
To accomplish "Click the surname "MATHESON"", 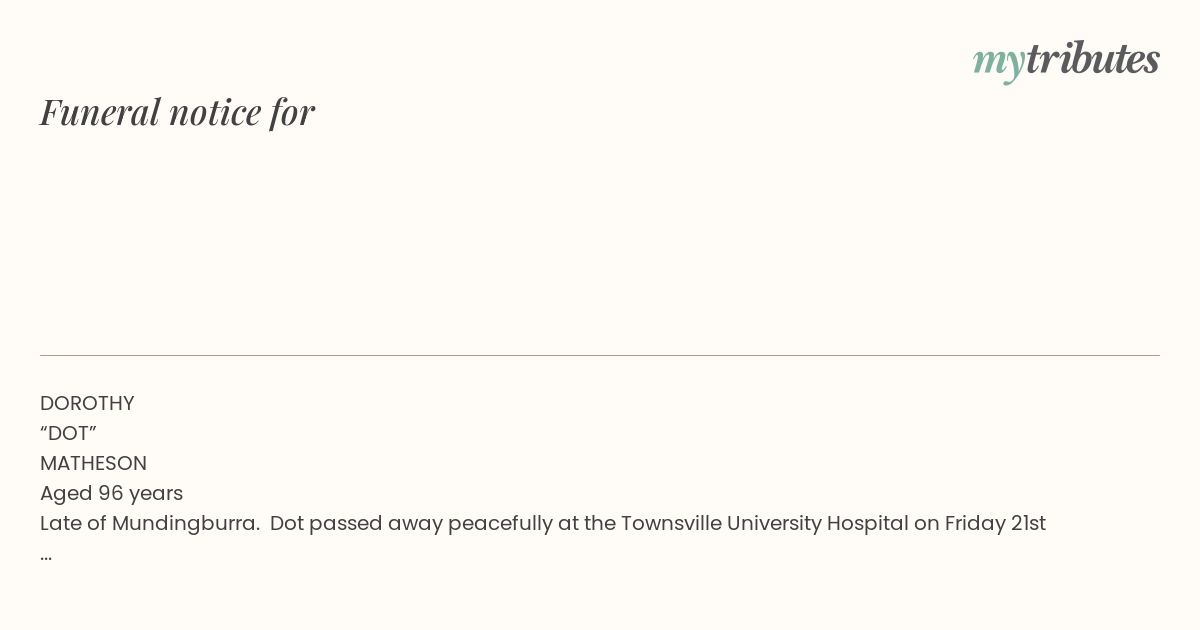I will point(93,463).
